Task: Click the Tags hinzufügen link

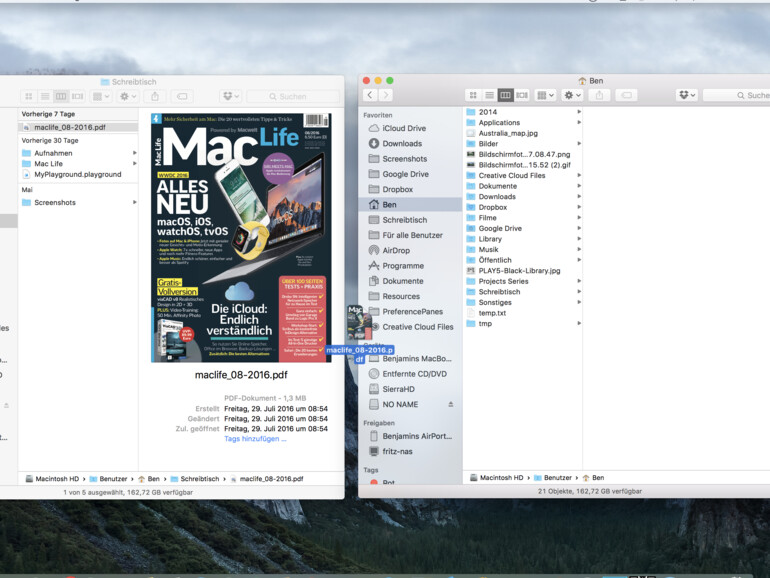Action: click(254, 438)
